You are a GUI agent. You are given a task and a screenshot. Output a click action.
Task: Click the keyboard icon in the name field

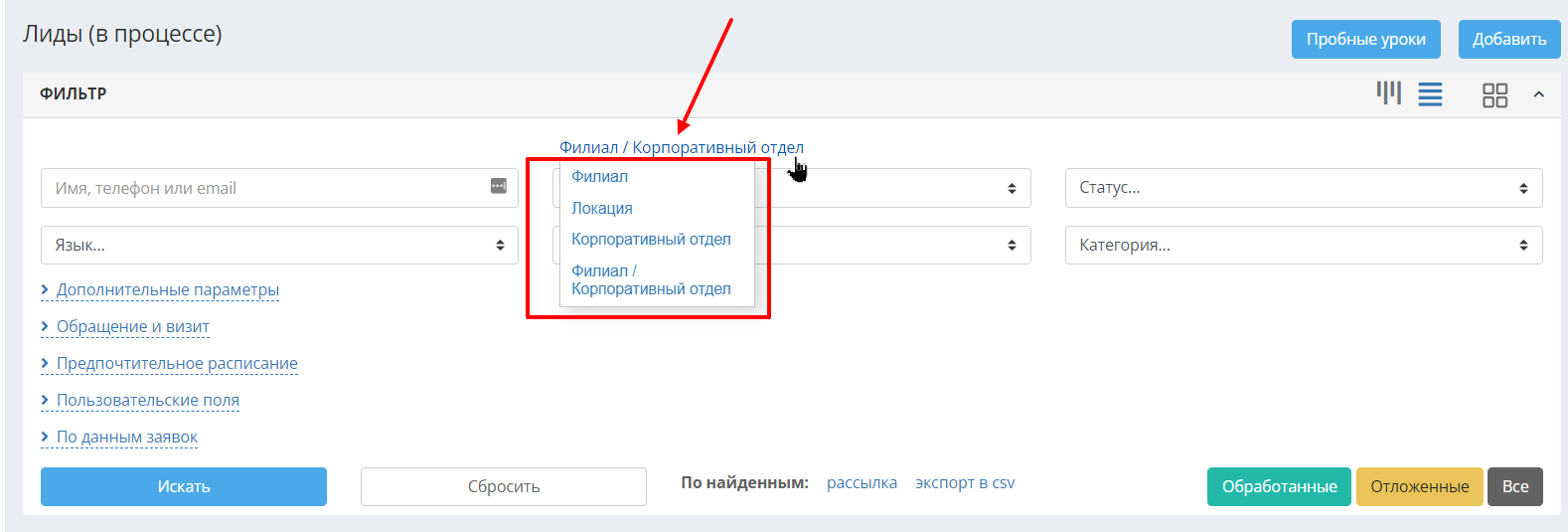499,186
